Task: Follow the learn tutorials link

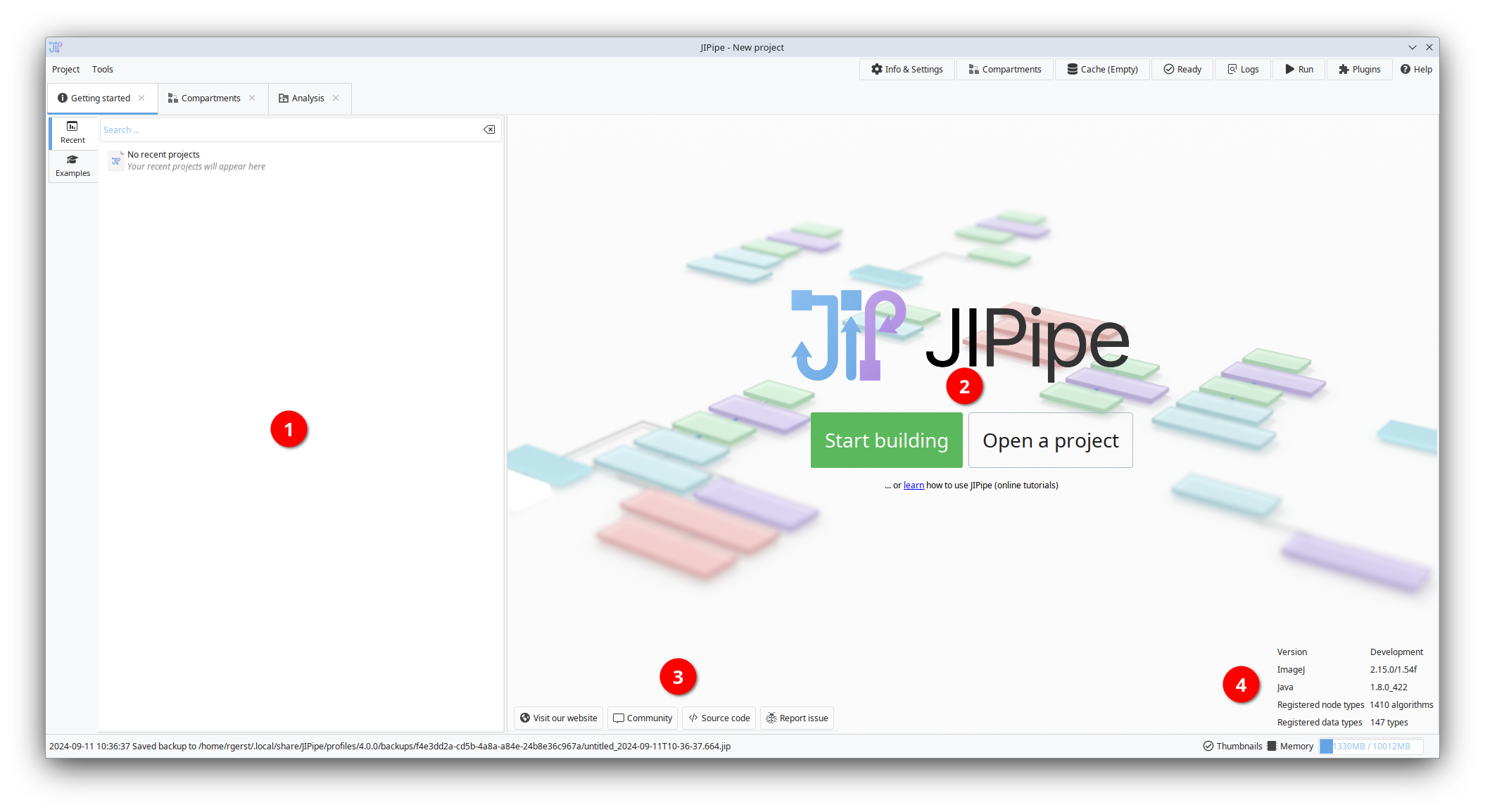Action: [914, 485]
